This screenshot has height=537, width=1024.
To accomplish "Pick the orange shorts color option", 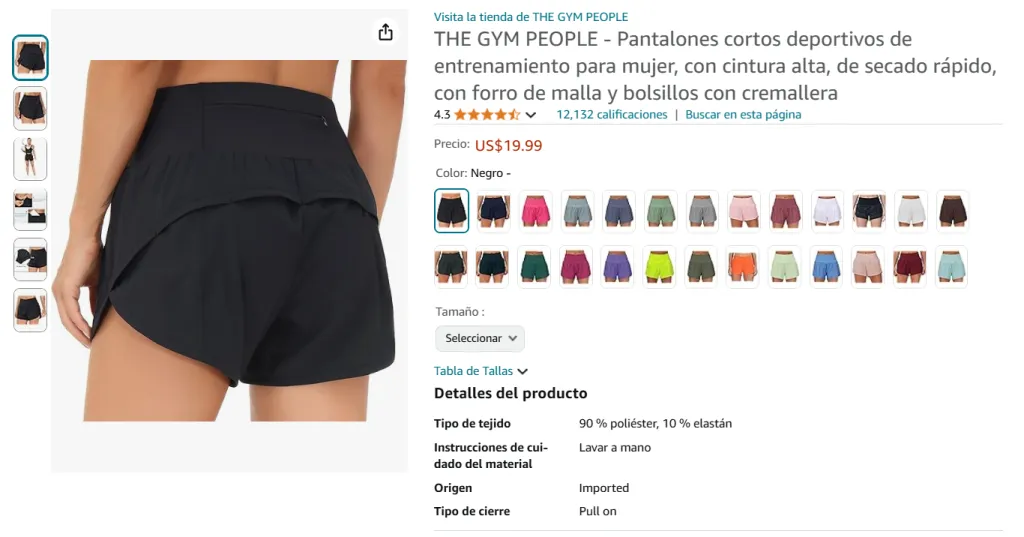I will point(743,267).
